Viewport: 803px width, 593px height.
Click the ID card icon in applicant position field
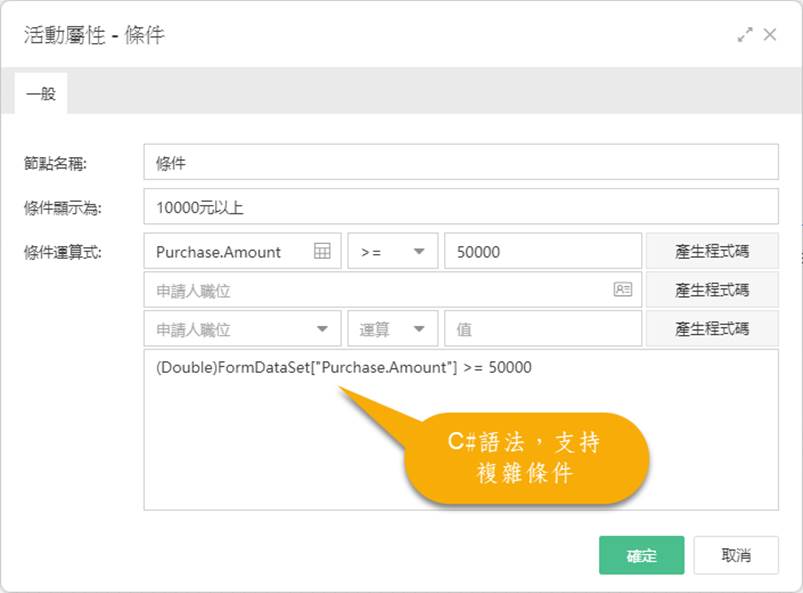pyautogui.click(x=623, y=290)
